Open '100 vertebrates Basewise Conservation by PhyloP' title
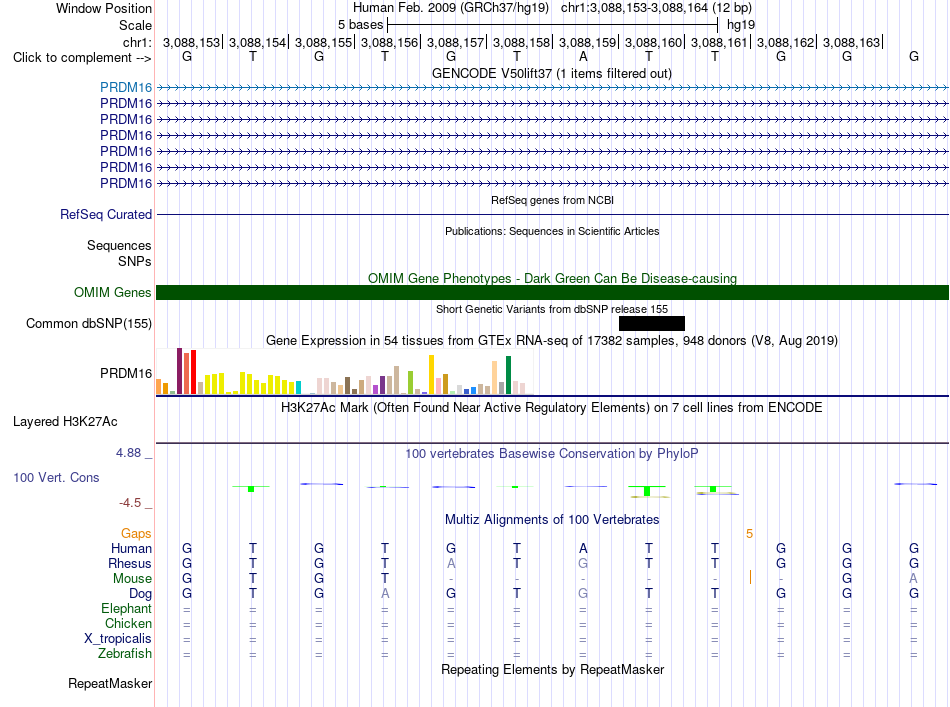The image size is (950, 707). point(552,453)
